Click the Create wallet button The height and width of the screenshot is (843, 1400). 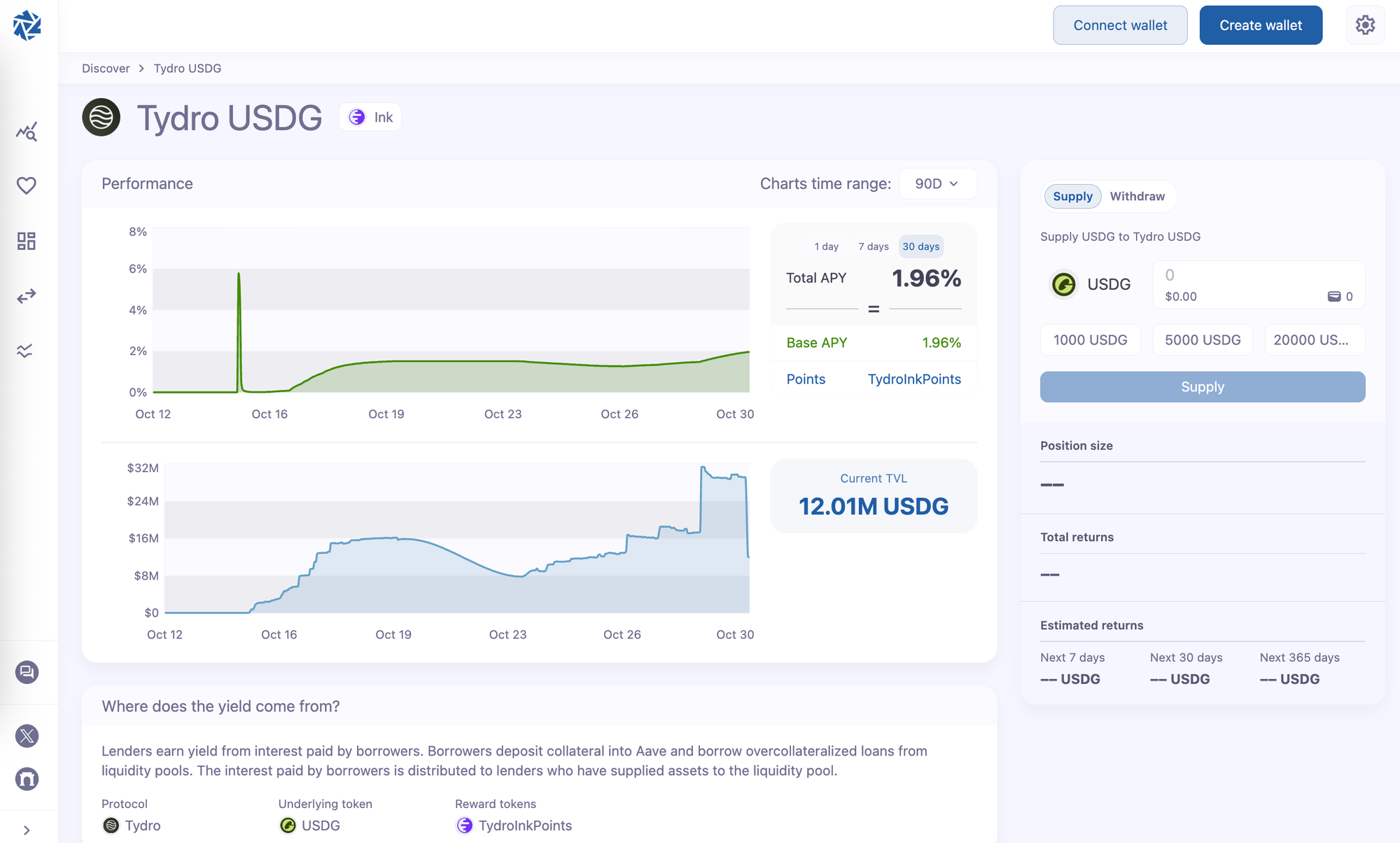click(x=1261, y=25)
